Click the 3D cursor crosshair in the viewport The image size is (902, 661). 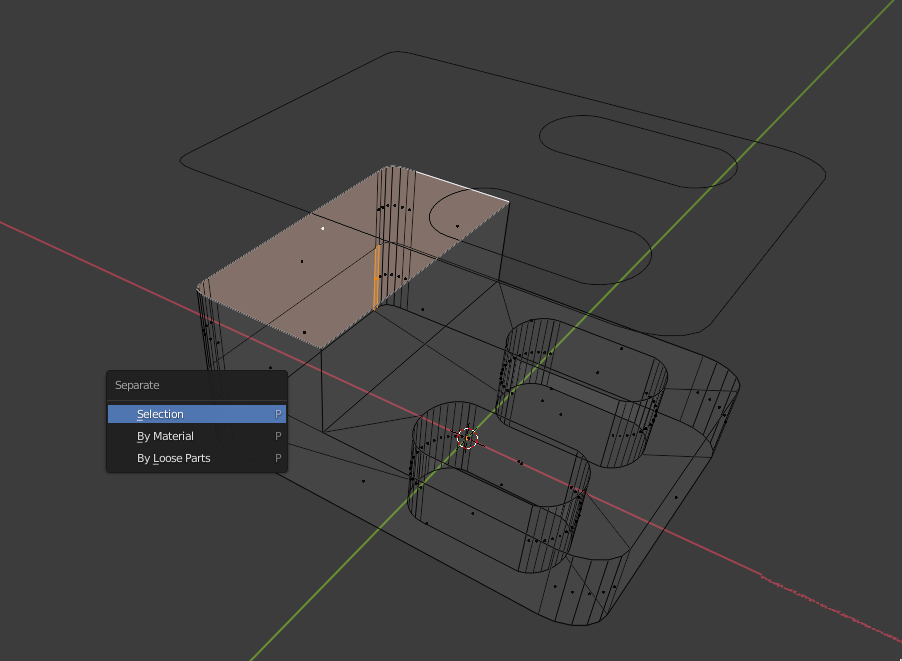click(467, 437)
